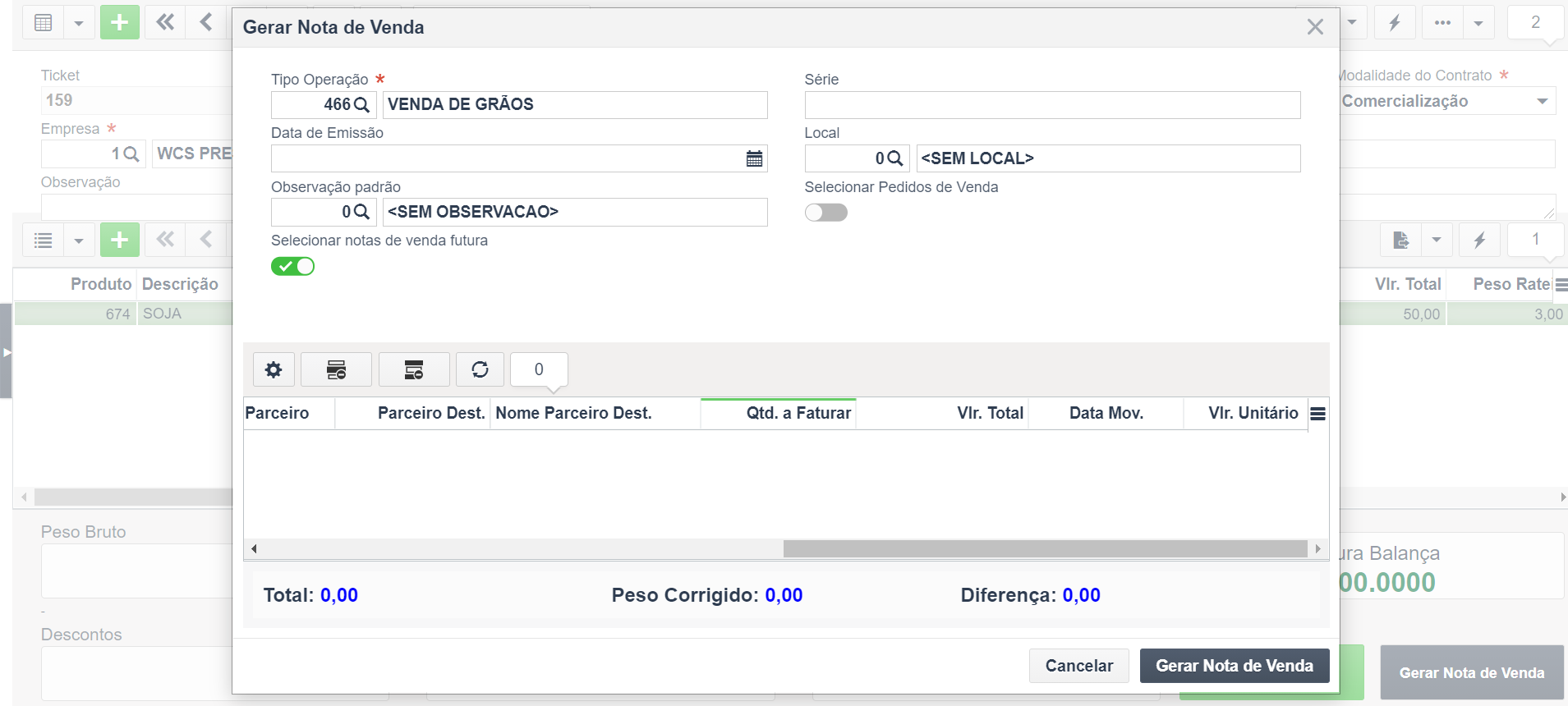The image size is (1568, 706).
Task: Click search icon next to Tipo Operação 466
Action: [x=361, y=105]
